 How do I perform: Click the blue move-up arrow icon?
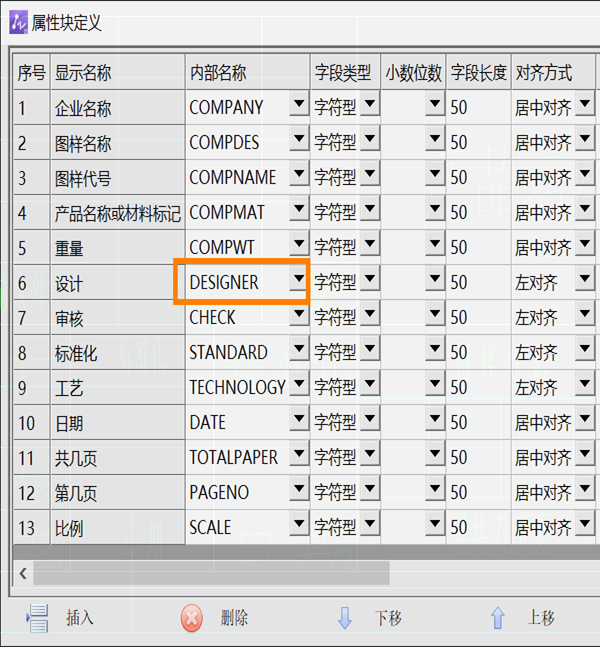(x=498, y=618)
